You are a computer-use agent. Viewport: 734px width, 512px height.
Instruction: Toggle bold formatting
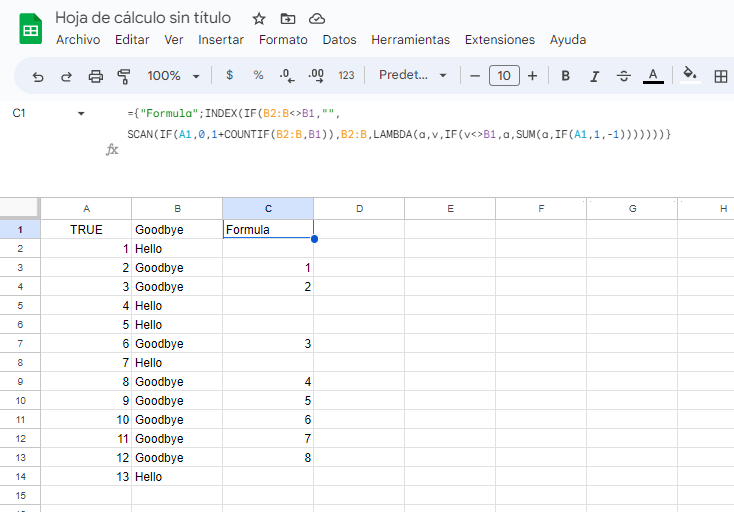[x=565, y=76]
